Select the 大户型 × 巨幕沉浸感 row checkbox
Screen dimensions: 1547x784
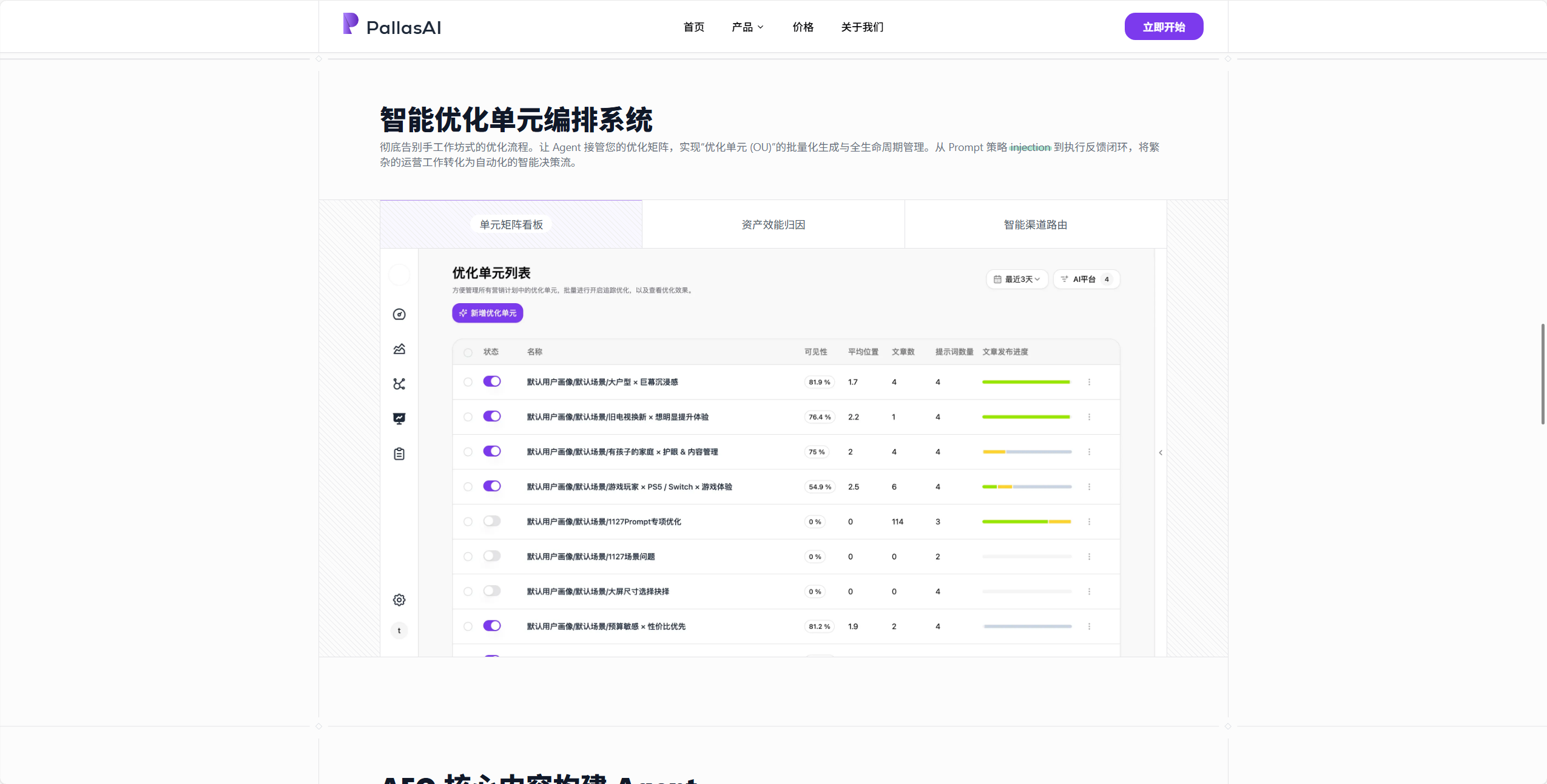tap(468, 382)
